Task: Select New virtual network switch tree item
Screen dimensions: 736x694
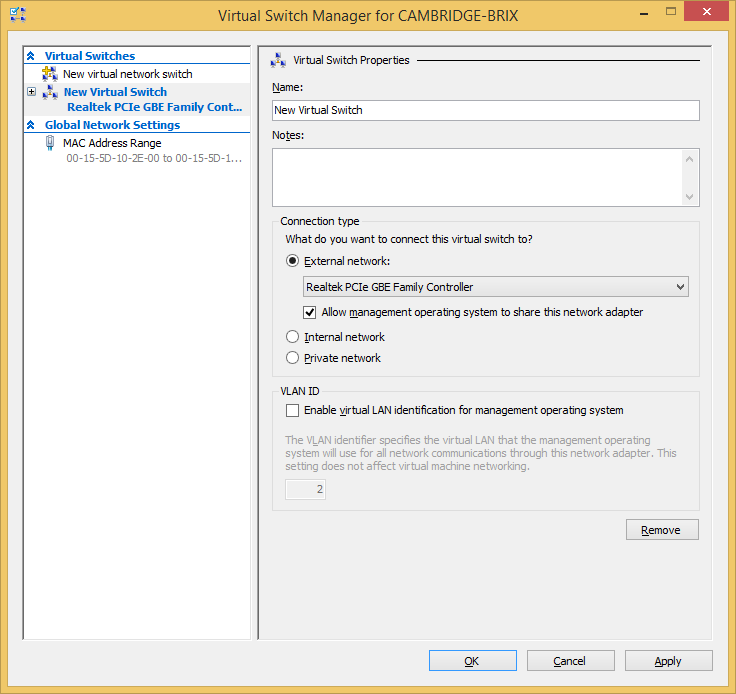Action: pos(127,74)
